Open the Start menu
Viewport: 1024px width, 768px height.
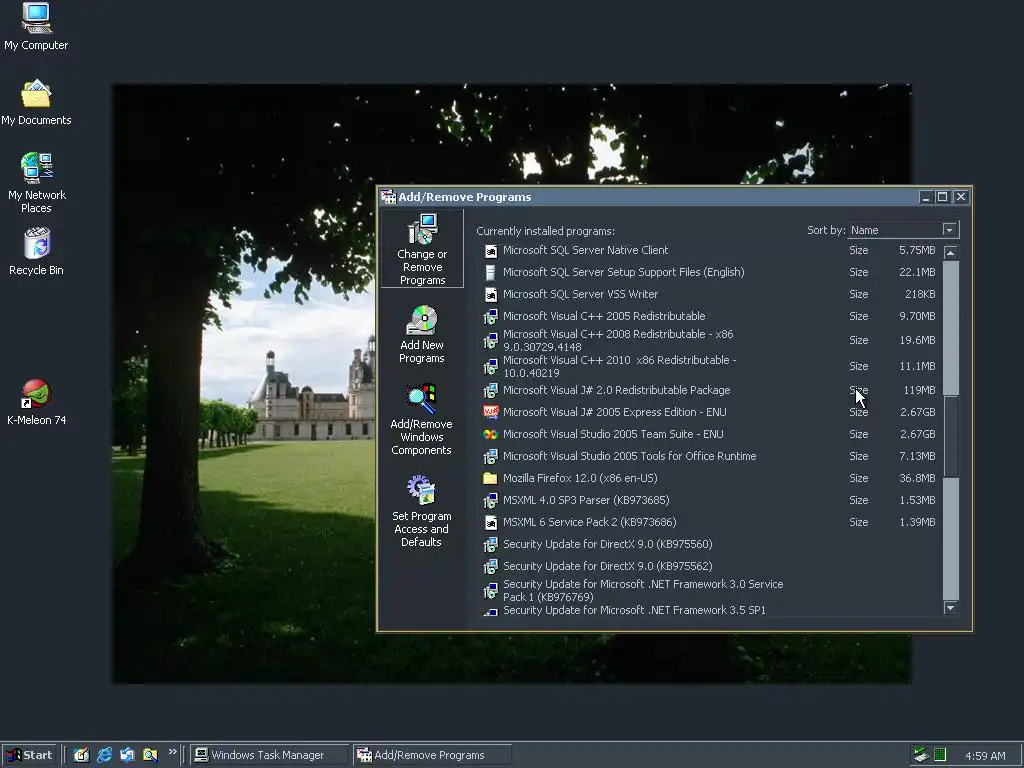pyautogui.click(x=29, y=755)
